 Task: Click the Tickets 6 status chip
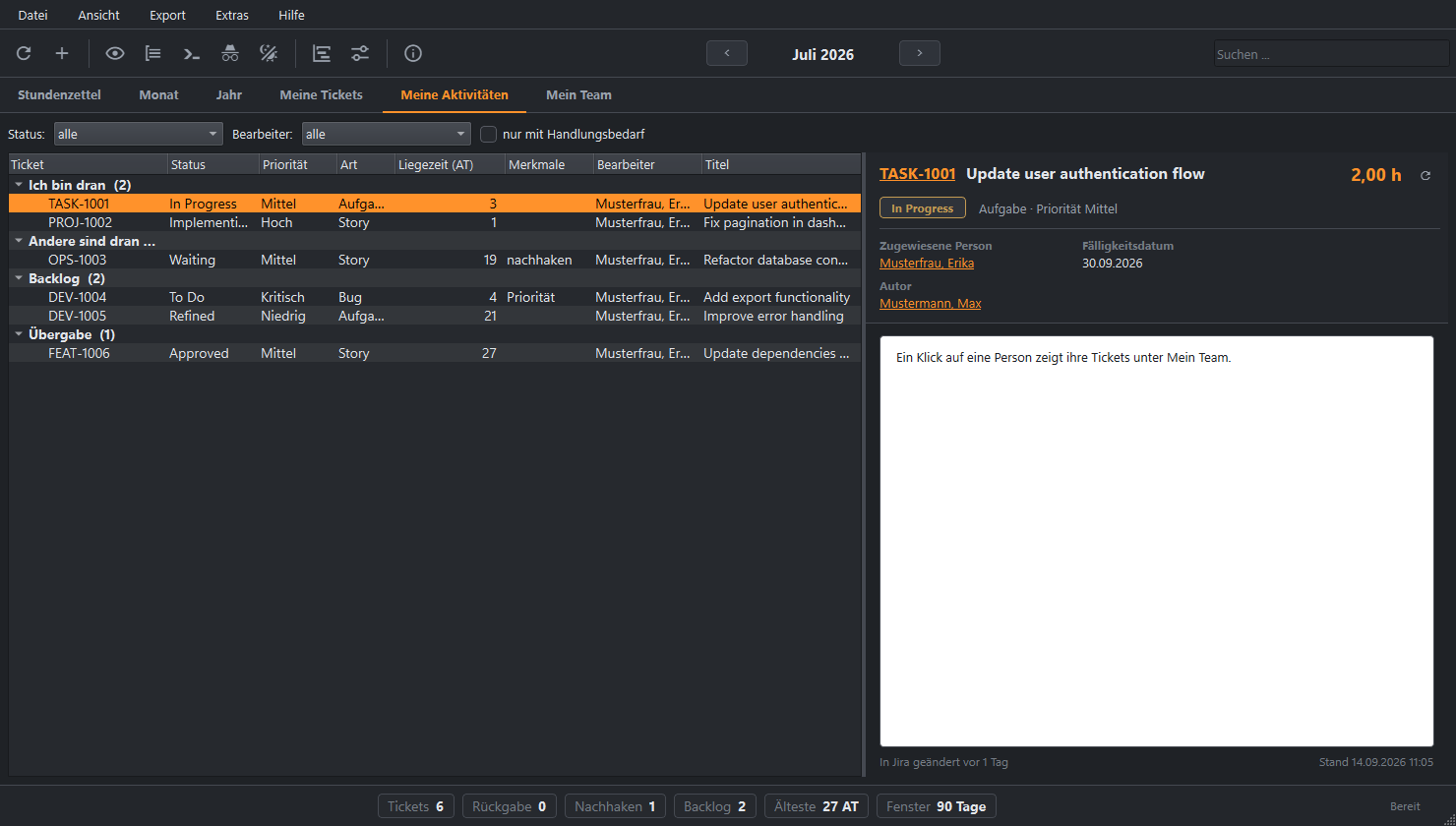[416, 806]
